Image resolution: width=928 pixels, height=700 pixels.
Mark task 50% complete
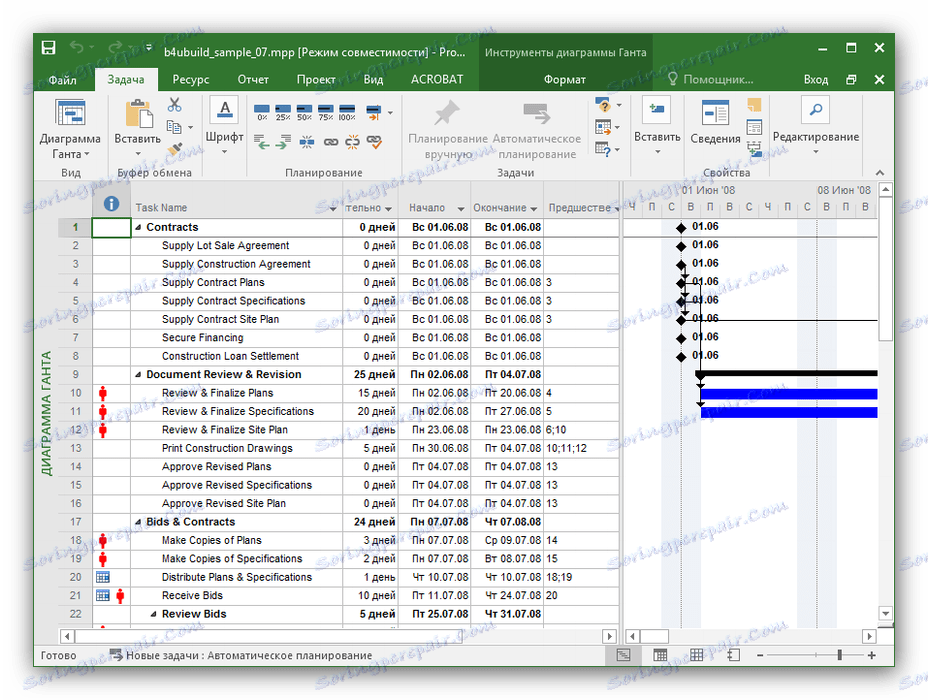pos(304,112)
